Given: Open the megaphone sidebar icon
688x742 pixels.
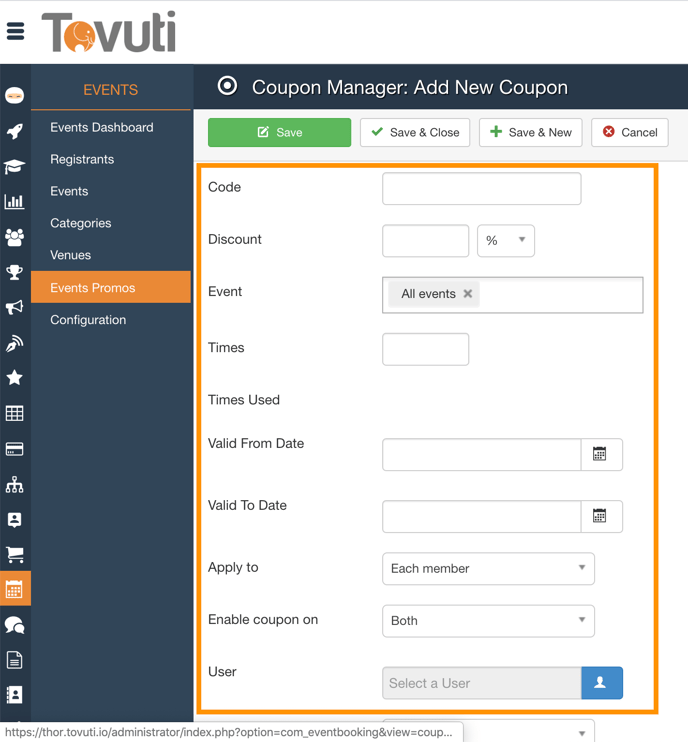Looking at the screenshot, I should [x=15, y=308].
